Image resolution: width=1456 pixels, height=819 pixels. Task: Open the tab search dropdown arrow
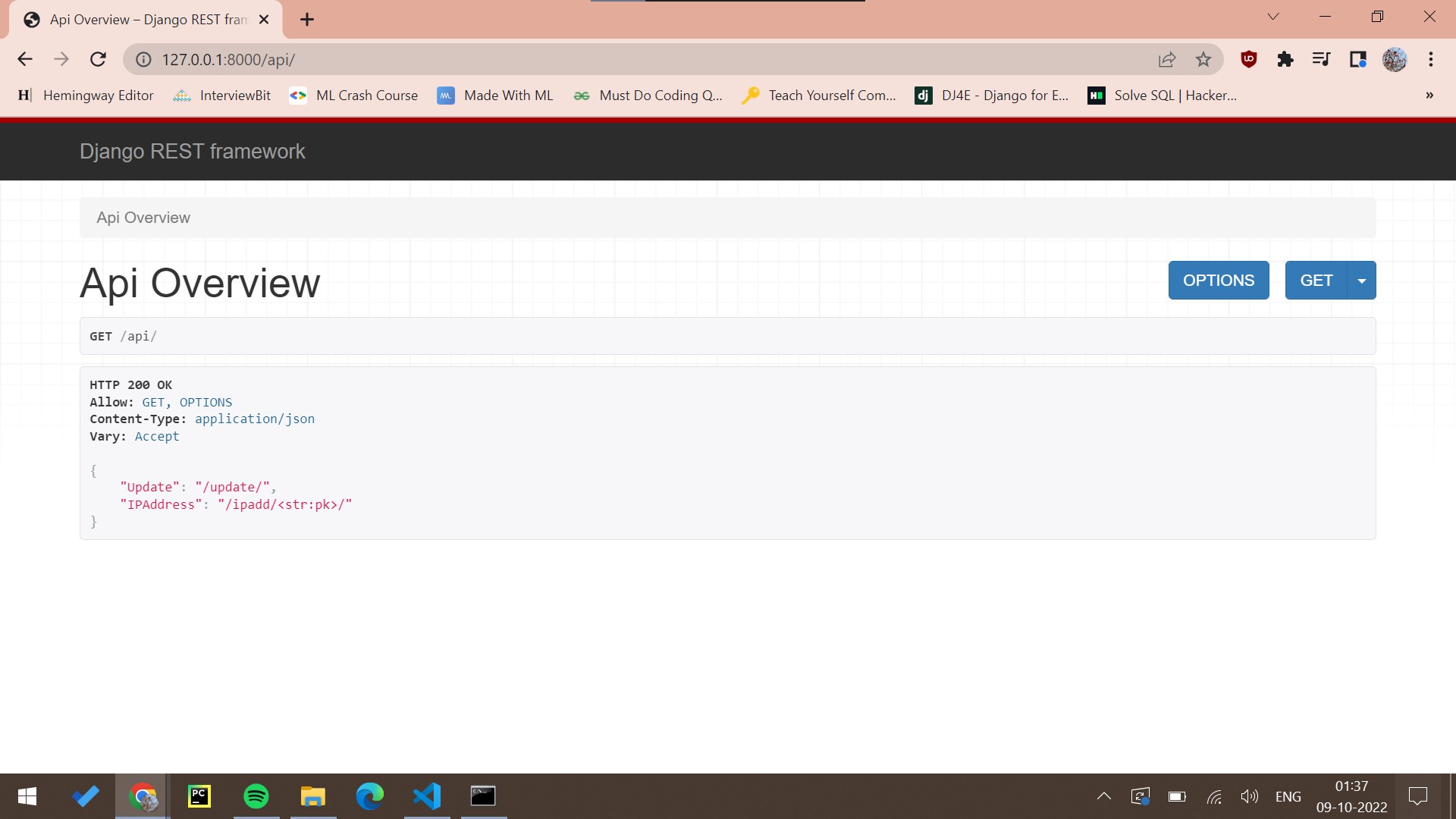pyautogui.click(x=1273, y=17)
